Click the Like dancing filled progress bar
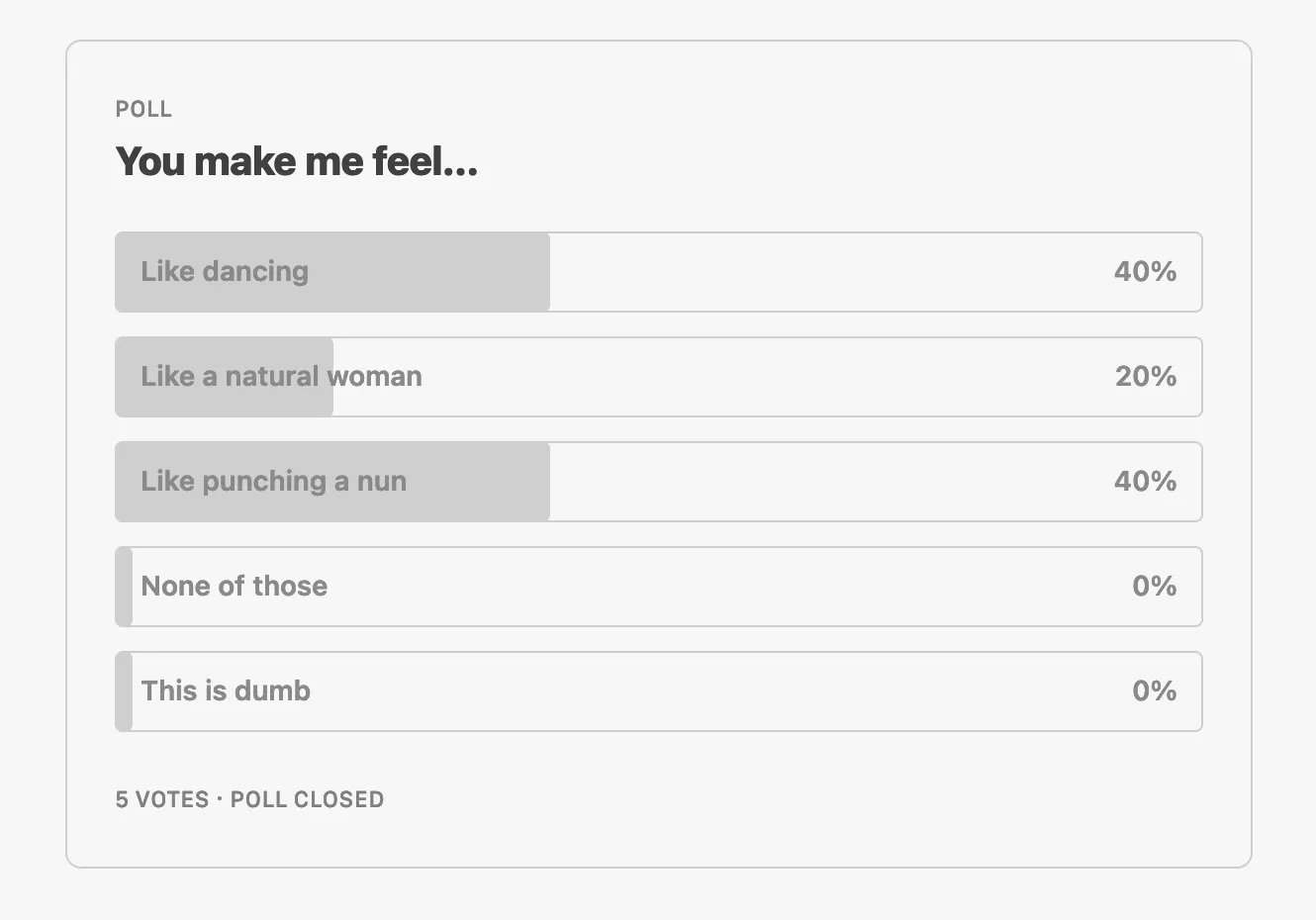This screenshot has height=920, width=1316. tap(332, 272)
